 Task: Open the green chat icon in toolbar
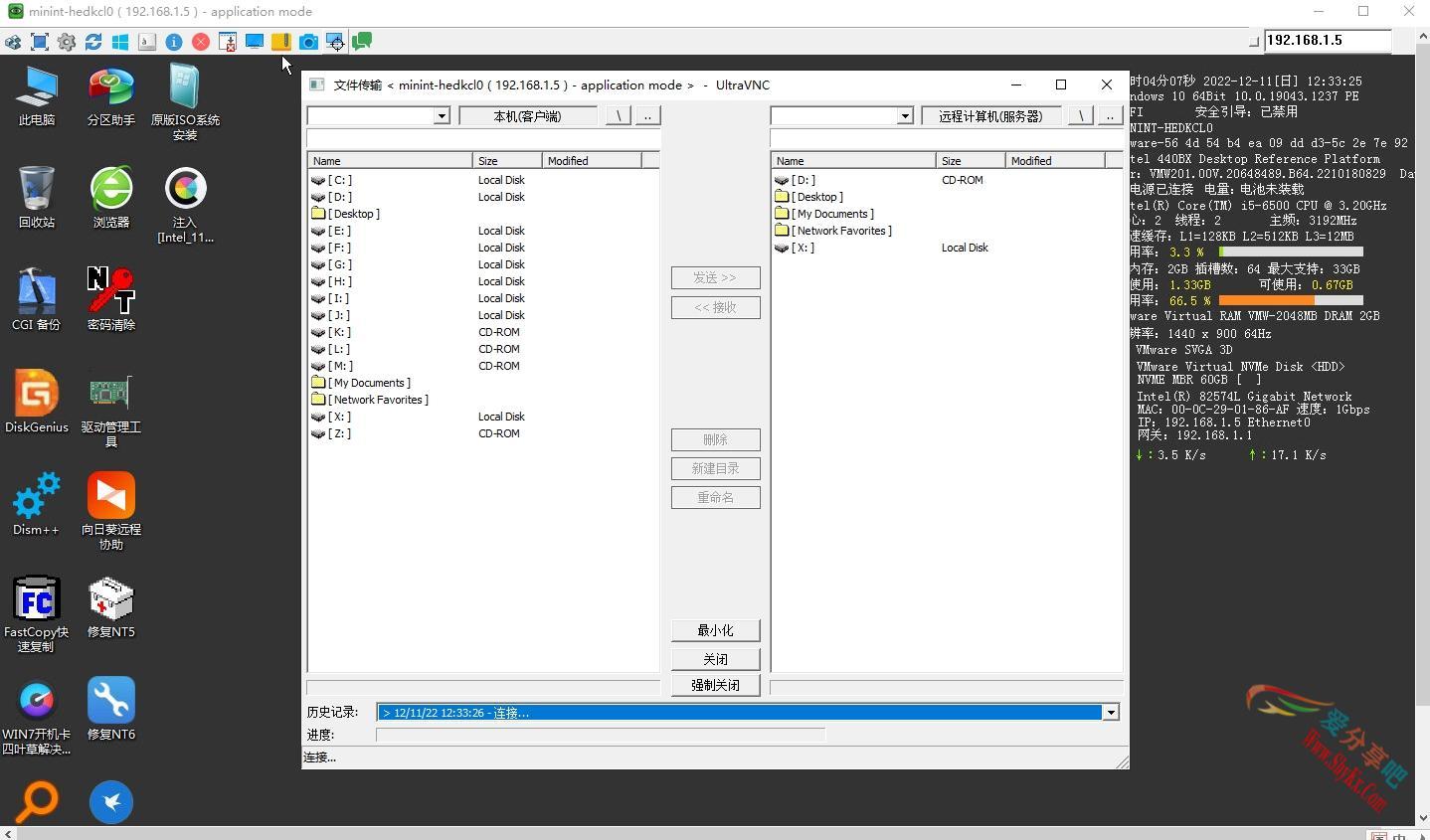[x=362, y=42]
